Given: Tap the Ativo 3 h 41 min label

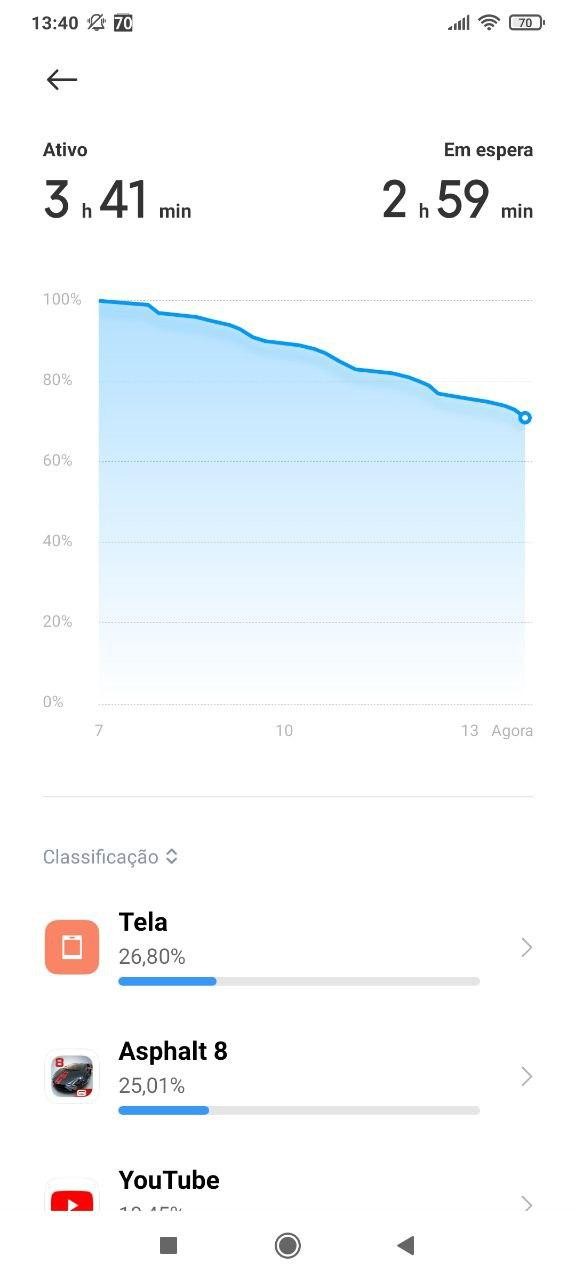Looking at the screenshot, I should tap(117, 183).
